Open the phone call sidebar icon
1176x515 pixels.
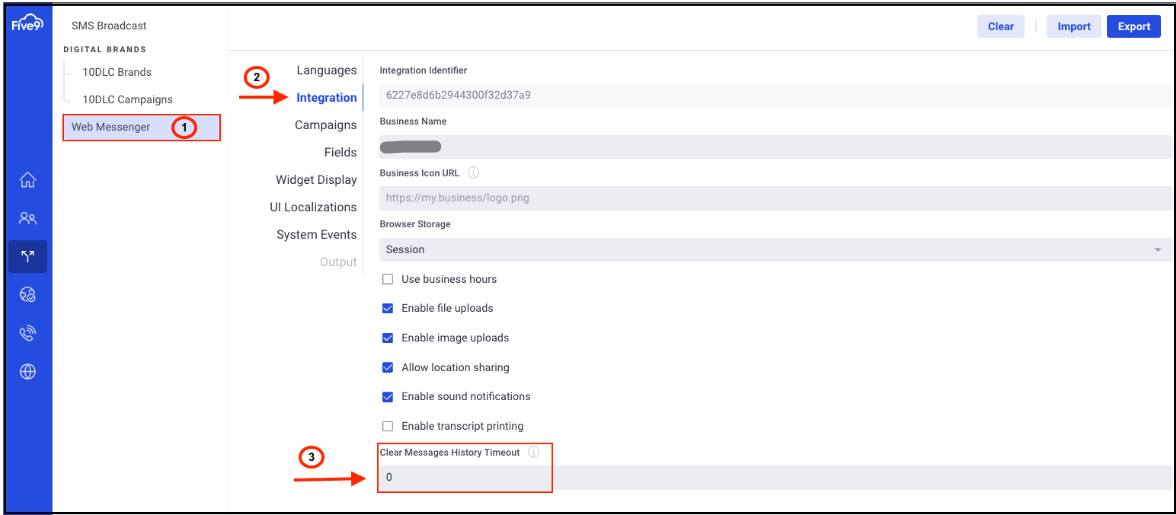tap(28, 334)
